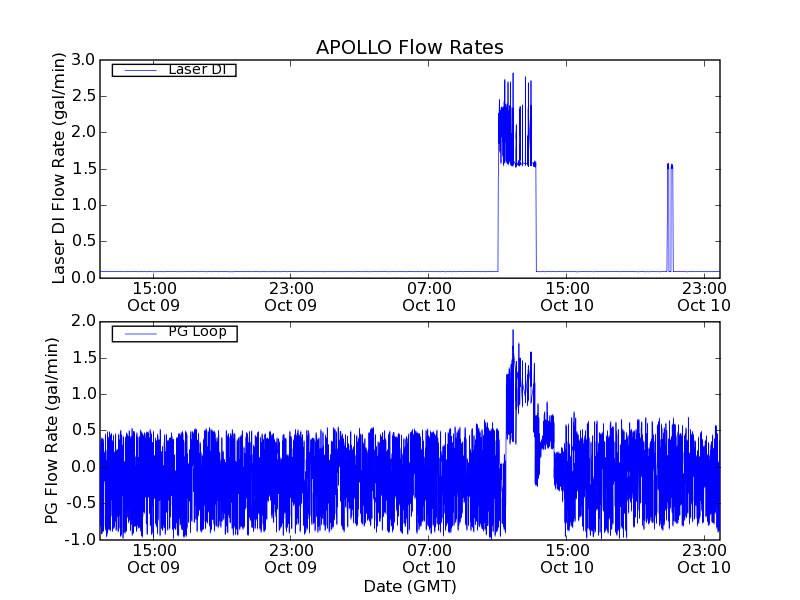The image size is (800, 600).
Task: Click the blue line sample in PG Loop legend
Action: [138, 333]
